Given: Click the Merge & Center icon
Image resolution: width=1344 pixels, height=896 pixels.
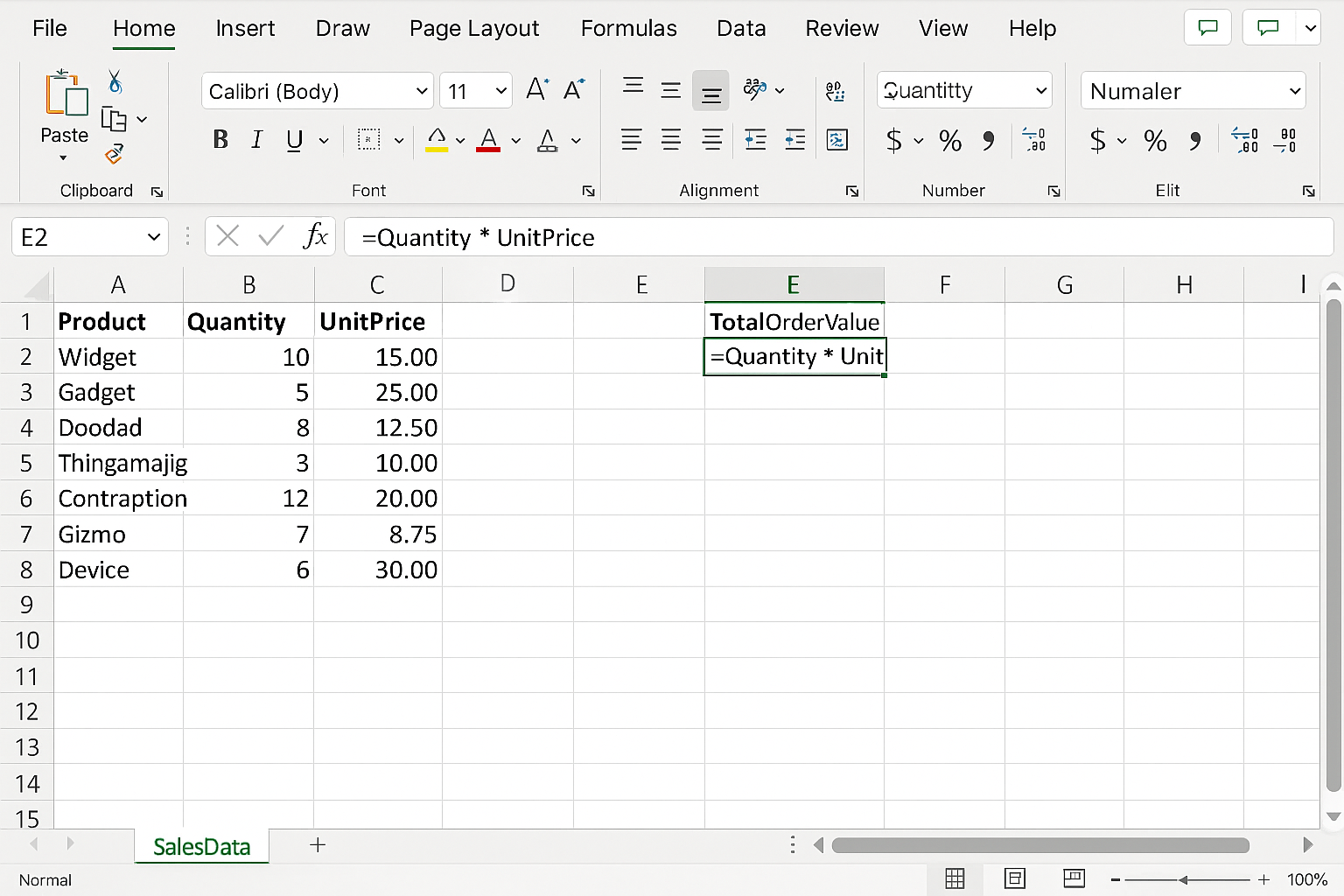Looking at the screenshot, I should [837, 140].
